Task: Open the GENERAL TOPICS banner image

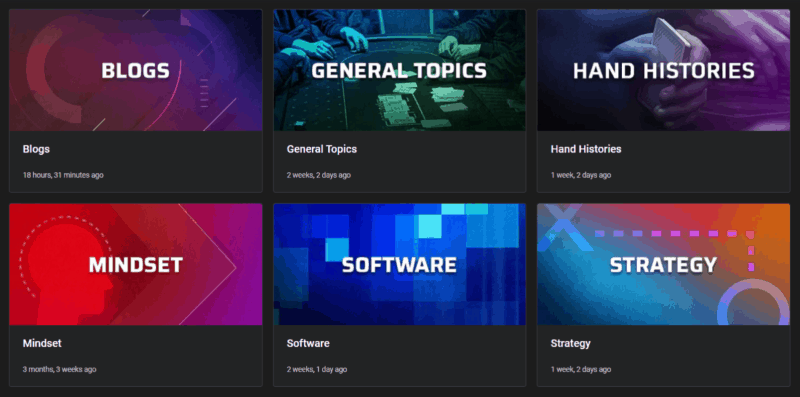Action: (399, 70)
